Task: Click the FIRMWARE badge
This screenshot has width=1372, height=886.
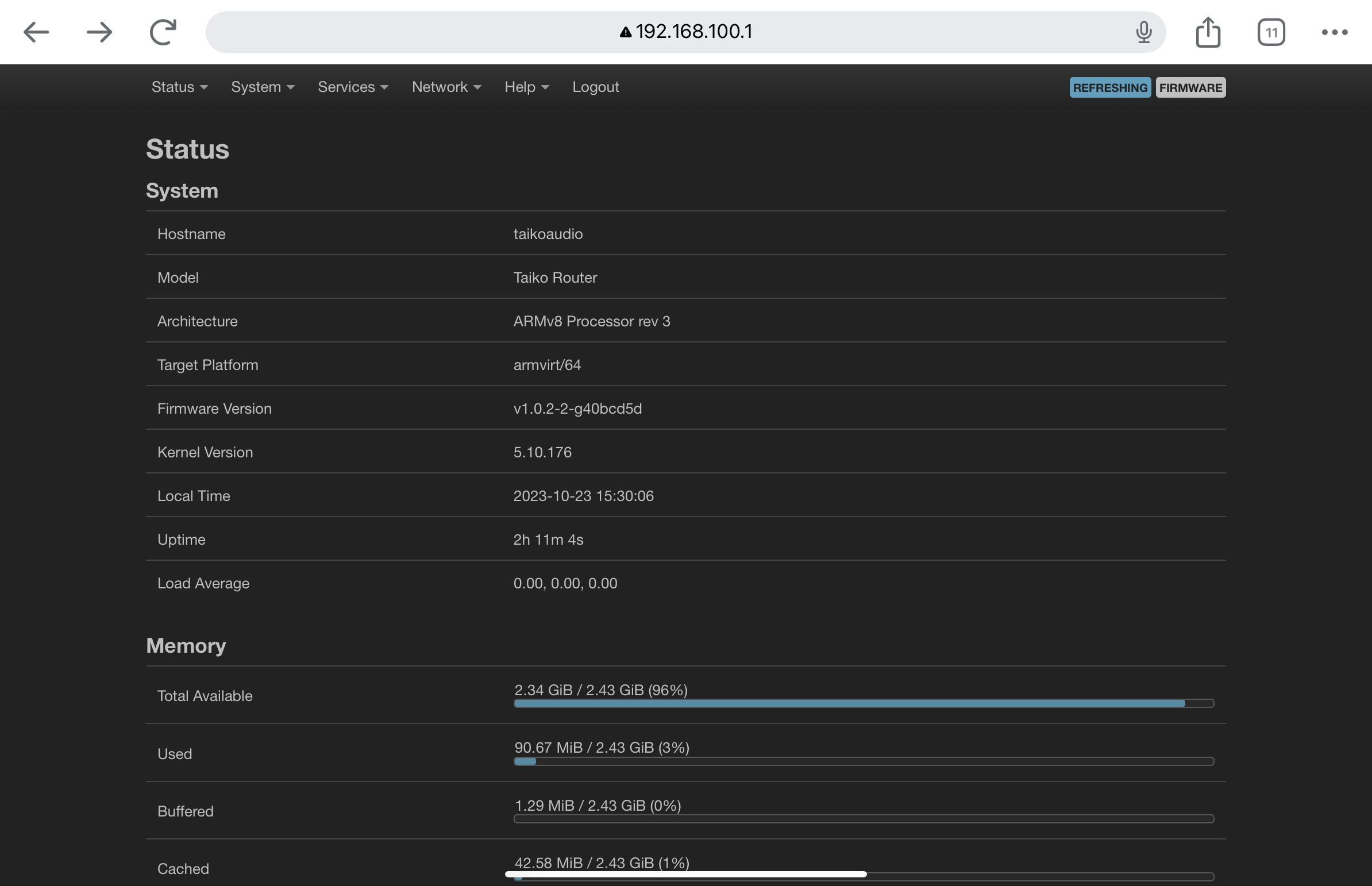Action: (1190, 87)
